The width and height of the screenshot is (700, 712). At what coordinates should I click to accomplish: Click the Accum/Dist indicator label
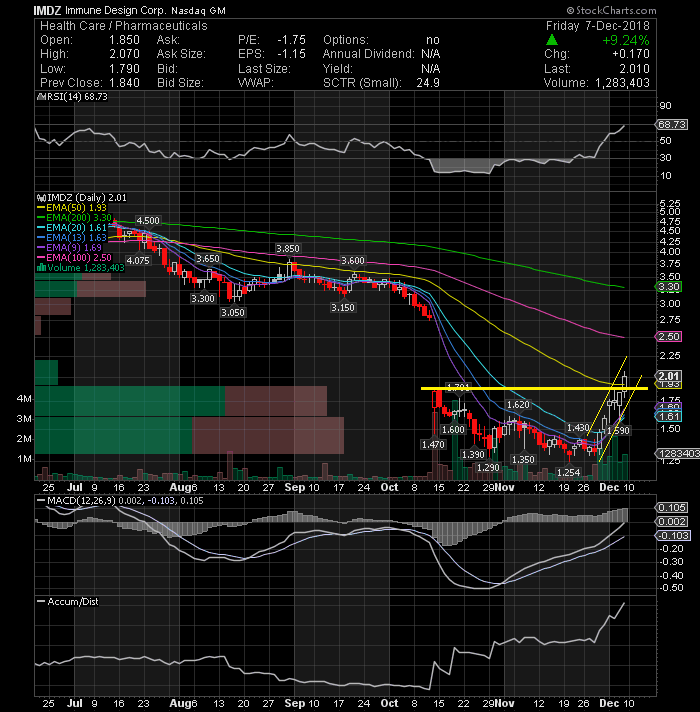pos(68,601)
